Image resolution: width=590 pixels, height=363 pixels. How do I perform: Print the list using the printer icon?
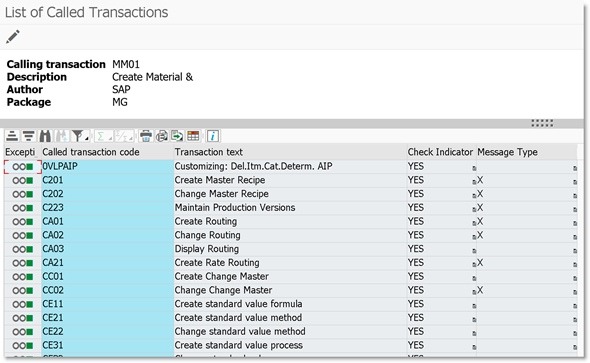(x=146, y=136)
